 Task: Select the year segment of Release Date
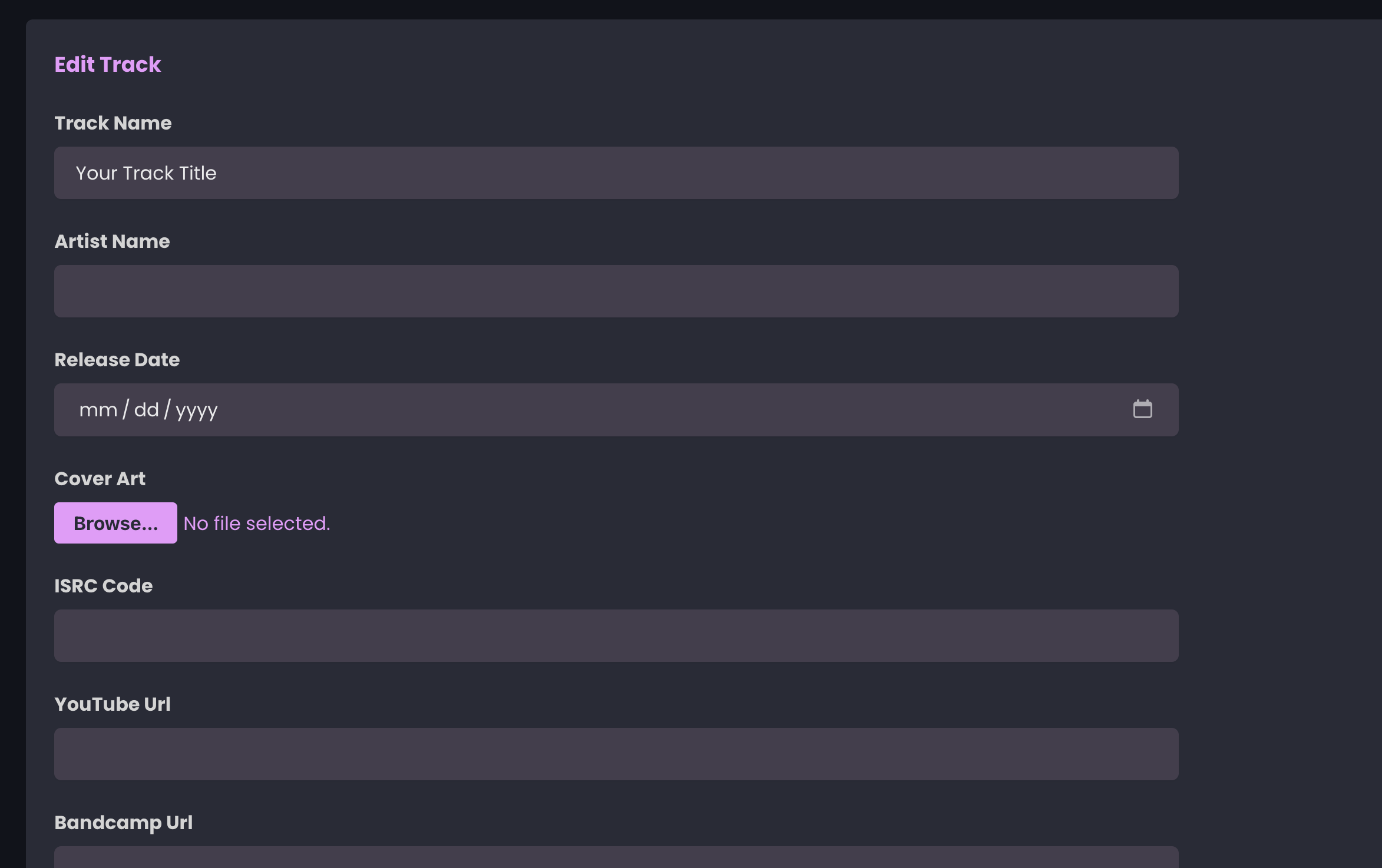[197, 409]
